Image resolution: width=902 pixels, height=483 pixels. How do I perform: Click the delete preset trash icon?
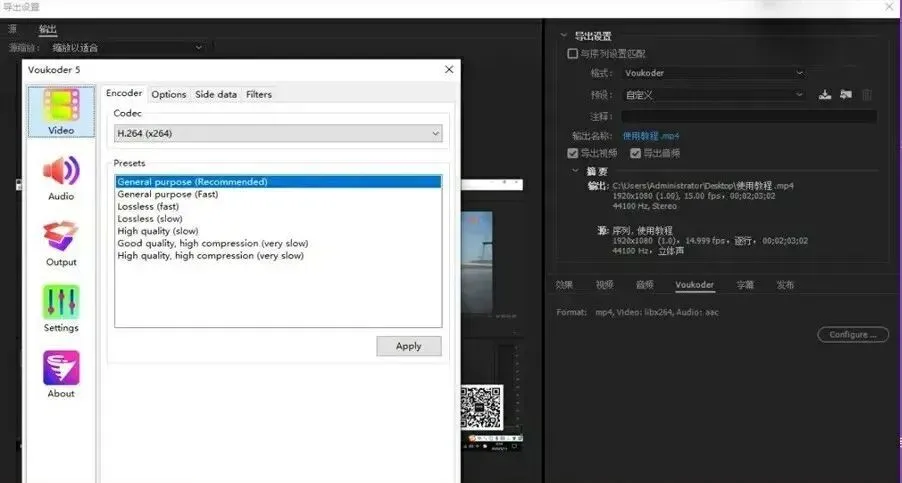(x=867, y=95)
